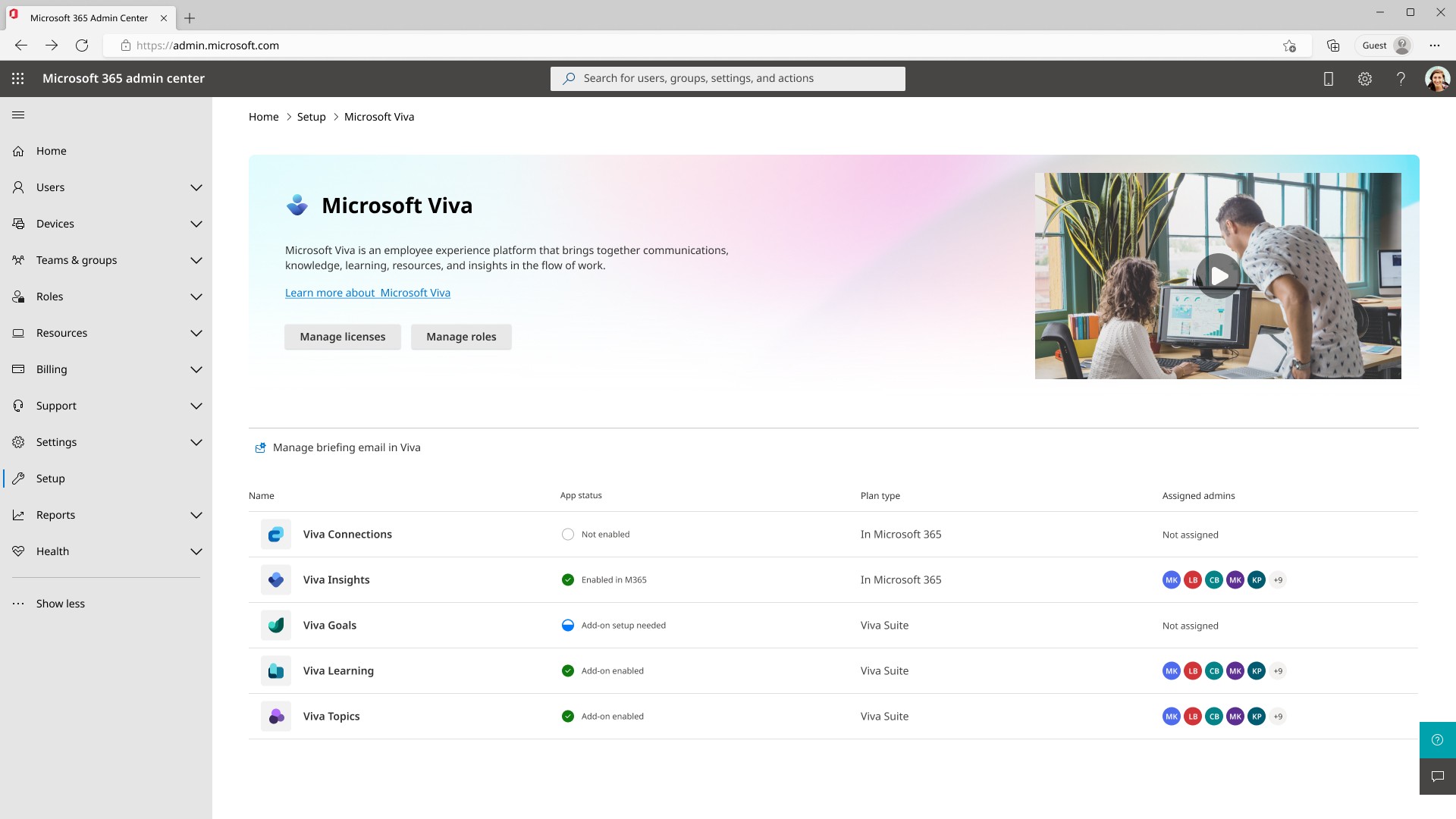Screen dimensions: 1456x819
Task: Play the Microsoft Viva intro video
Action: (x=1218, y=276)
